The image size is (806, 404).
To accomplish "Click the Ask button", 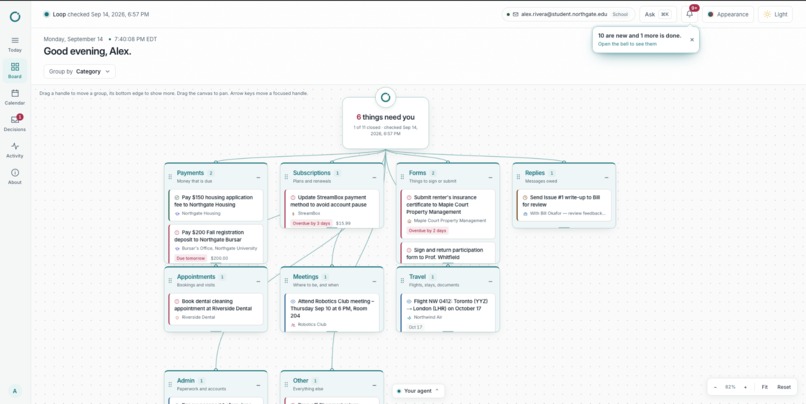I will 657,14.
